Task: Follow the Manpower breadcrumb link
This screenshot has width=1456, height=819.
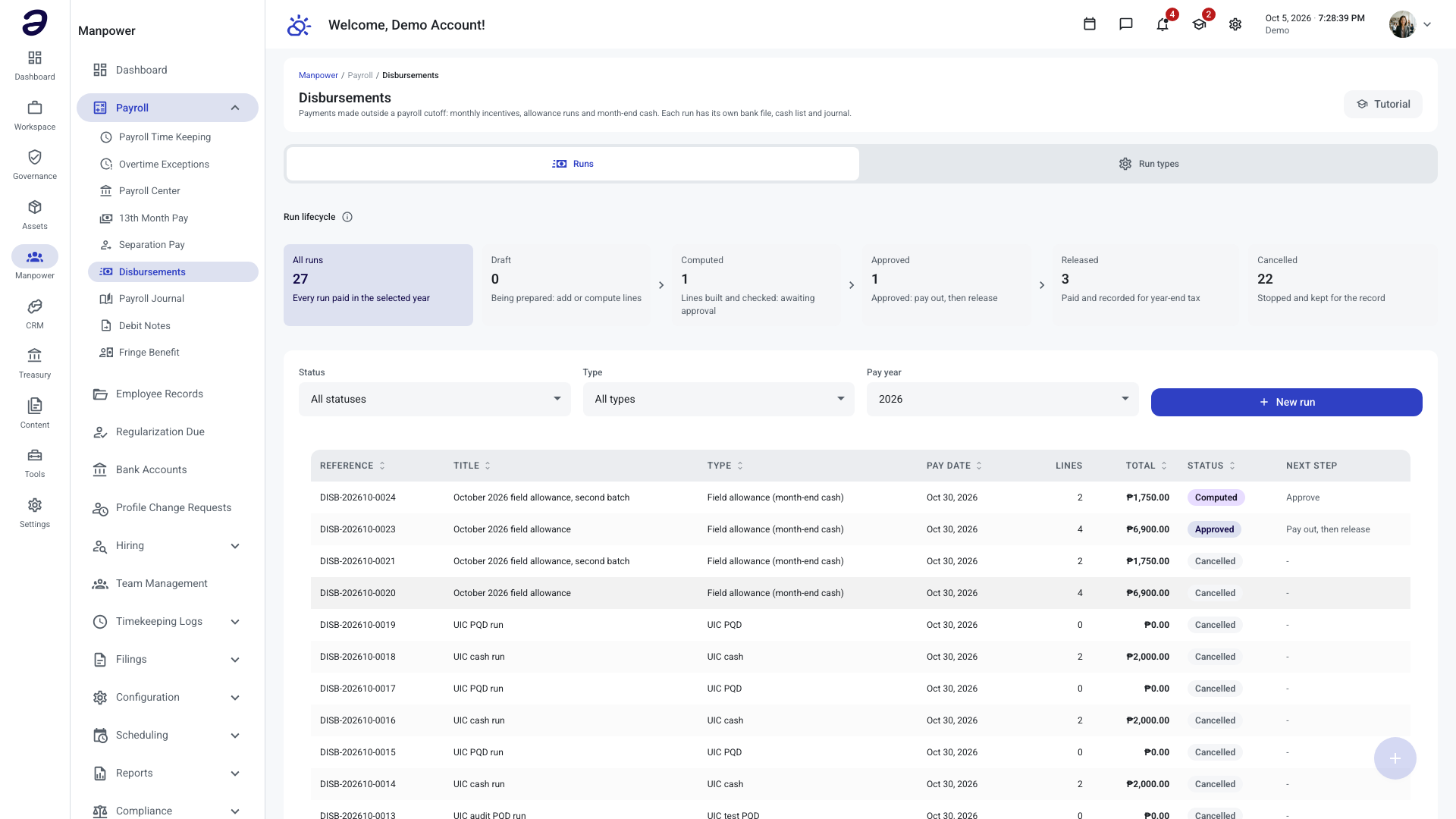Action: coord(318,75)
